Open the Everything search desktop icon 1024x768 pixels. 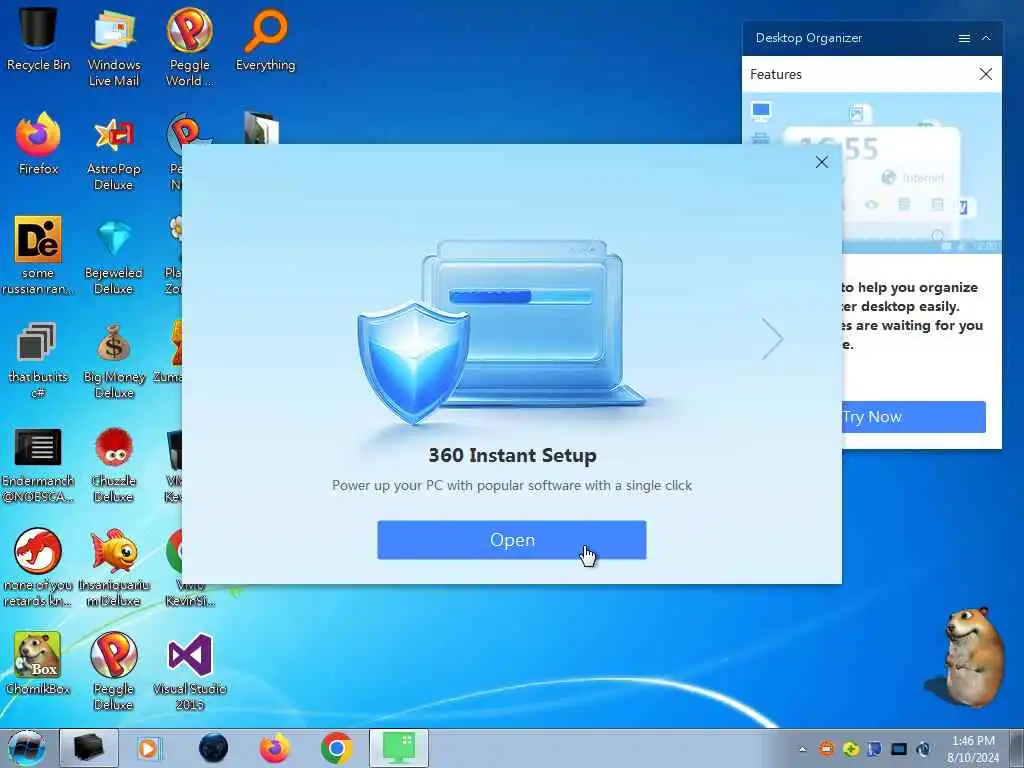coord(265,39)
